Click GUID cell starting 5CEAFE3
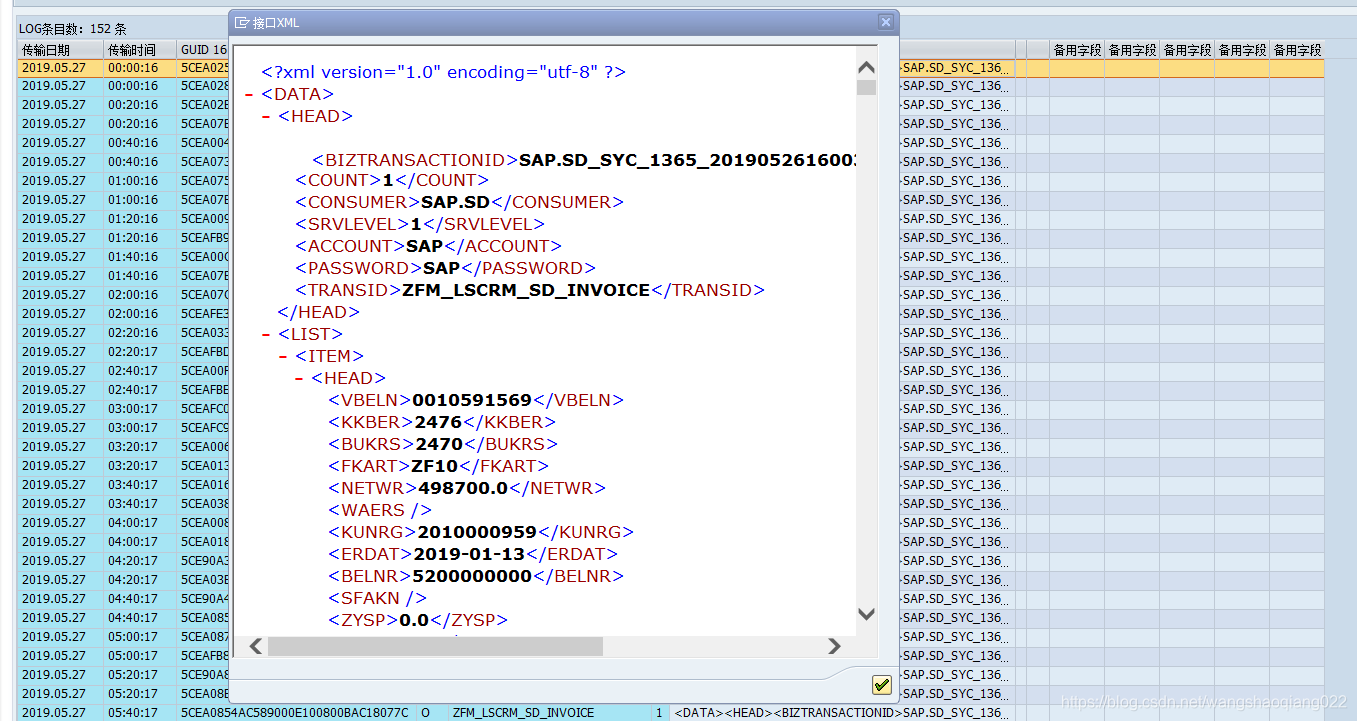 click(204, 314)
